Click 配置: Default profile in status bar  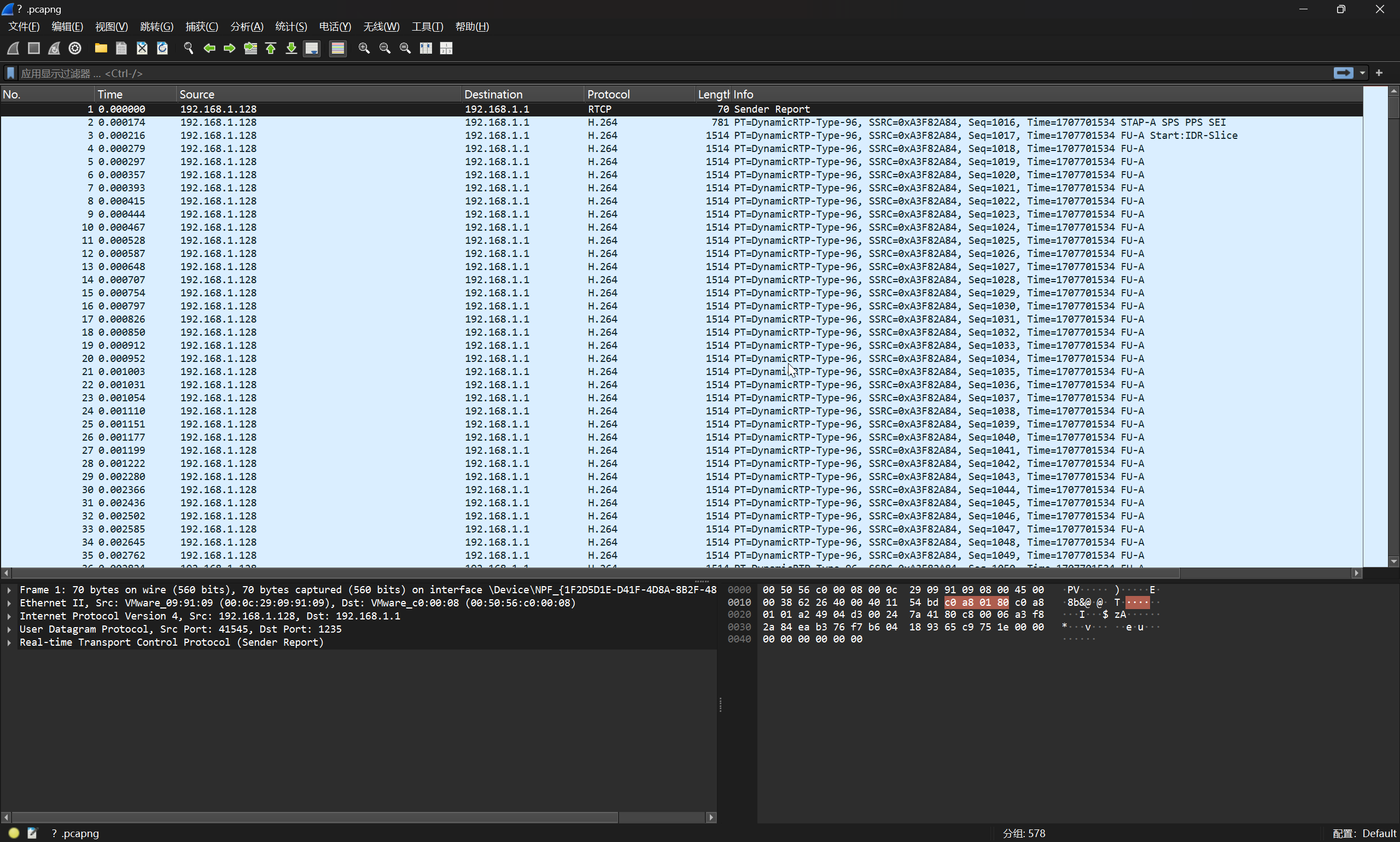click(1364, 833)
